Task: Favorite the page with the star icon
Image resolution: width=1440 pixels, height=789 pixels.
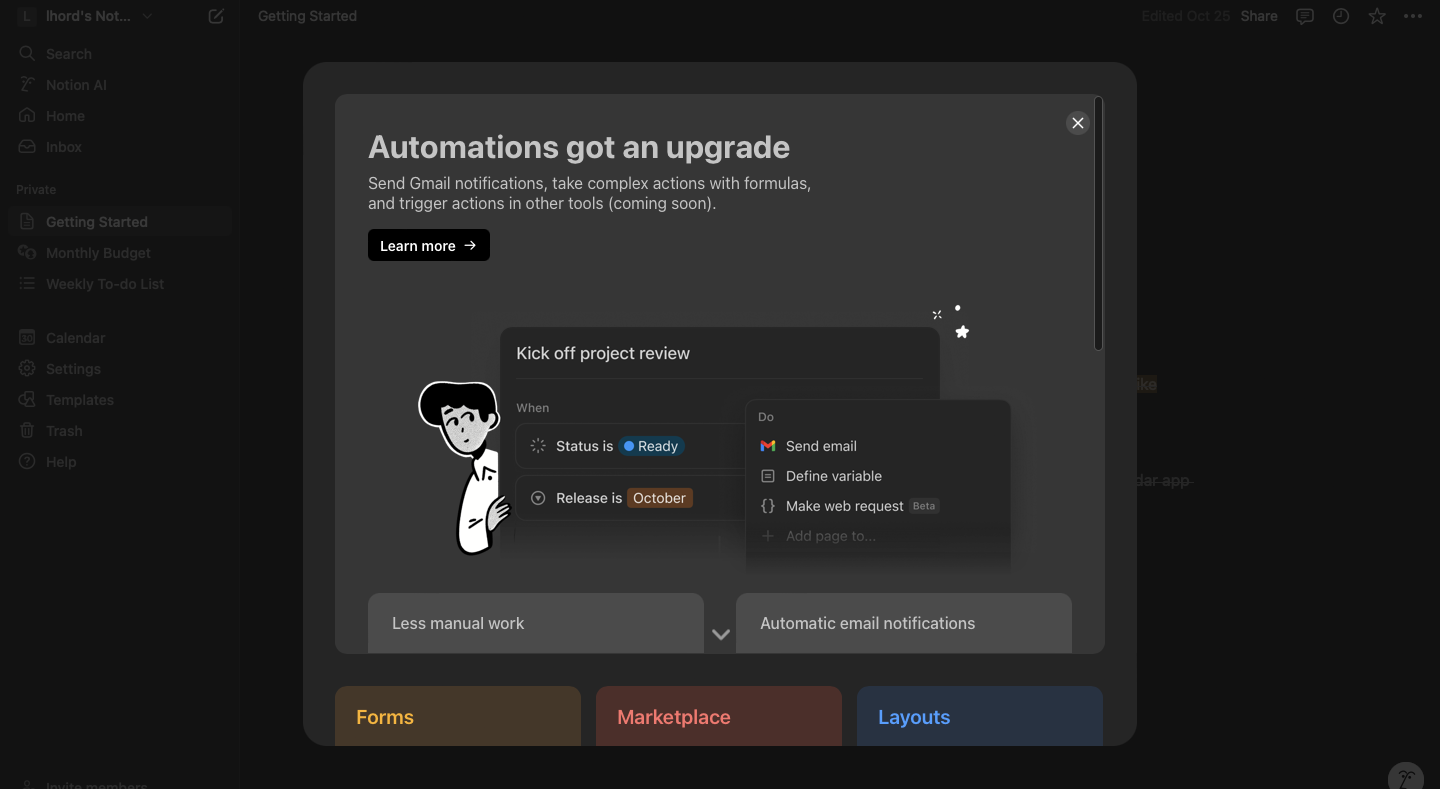Action: coord(1377,16)
